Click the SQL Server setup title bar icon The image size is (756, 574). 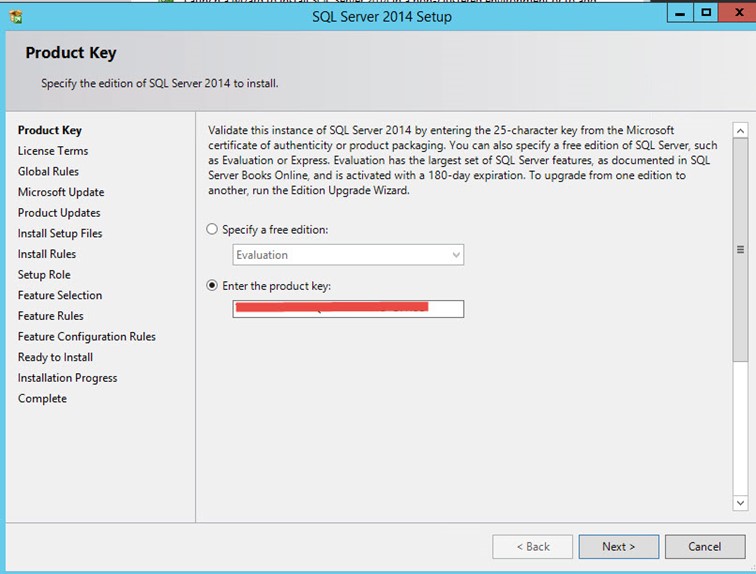click(x=15, y=16)
